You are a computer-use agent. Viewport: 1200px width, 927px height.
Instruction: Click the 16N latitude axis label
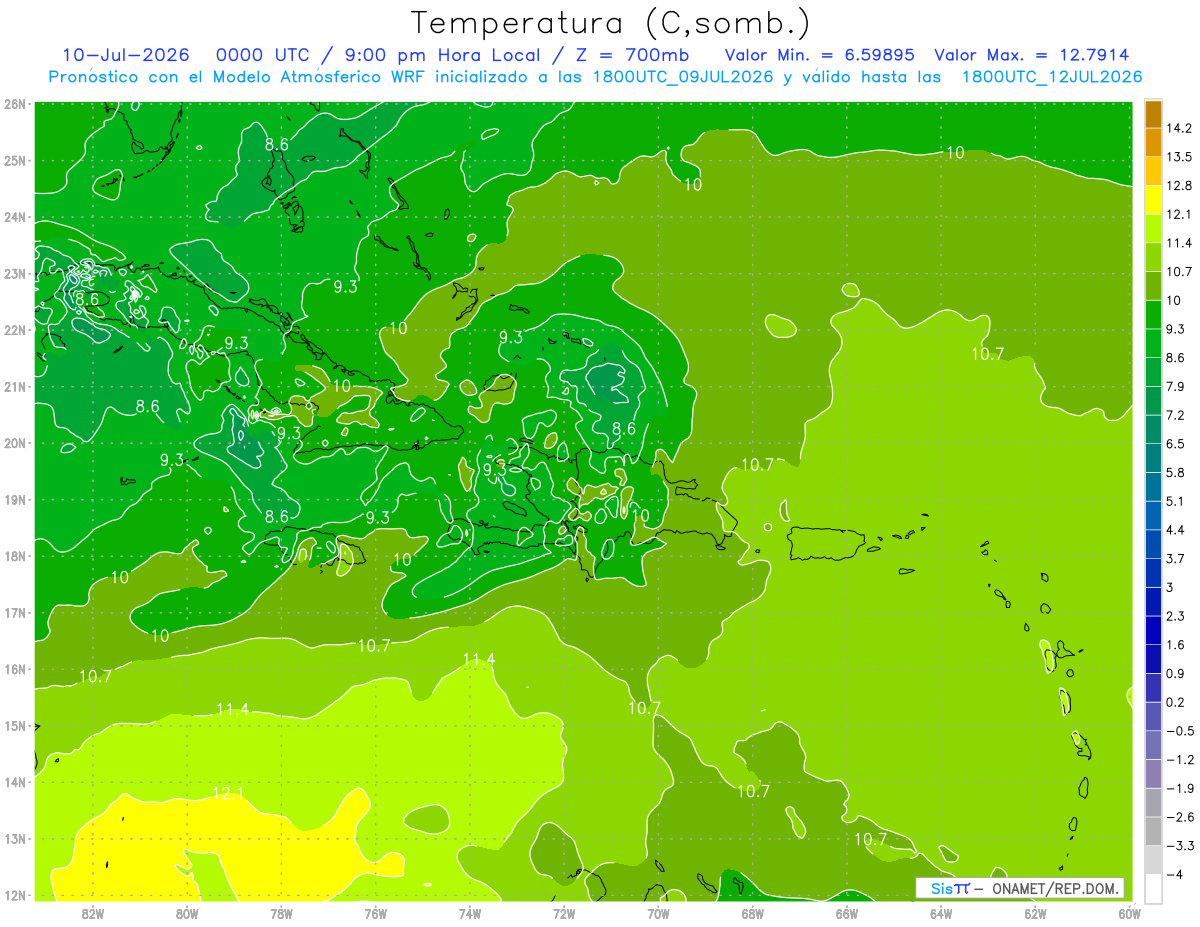(15, 669)
